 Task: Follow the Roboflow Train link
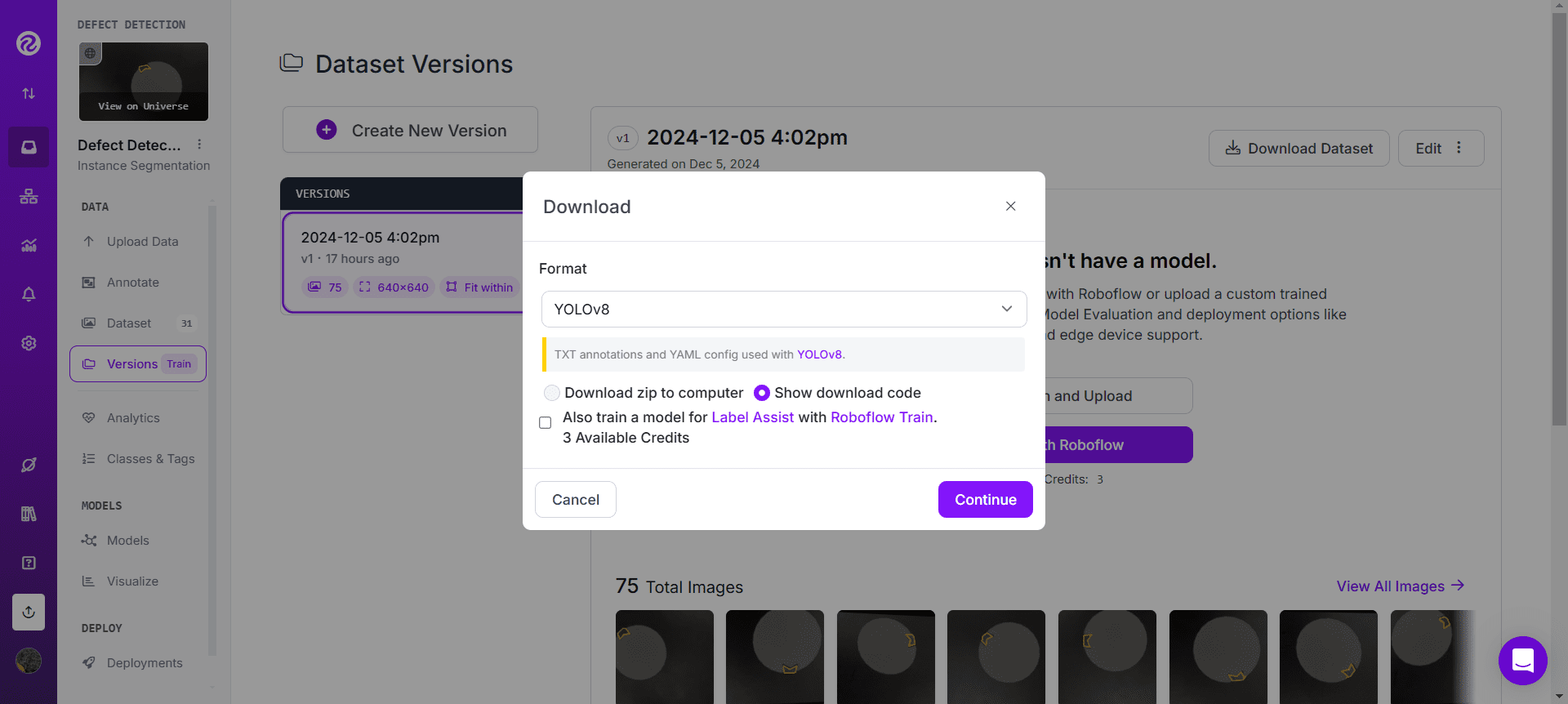pos(881,417)
